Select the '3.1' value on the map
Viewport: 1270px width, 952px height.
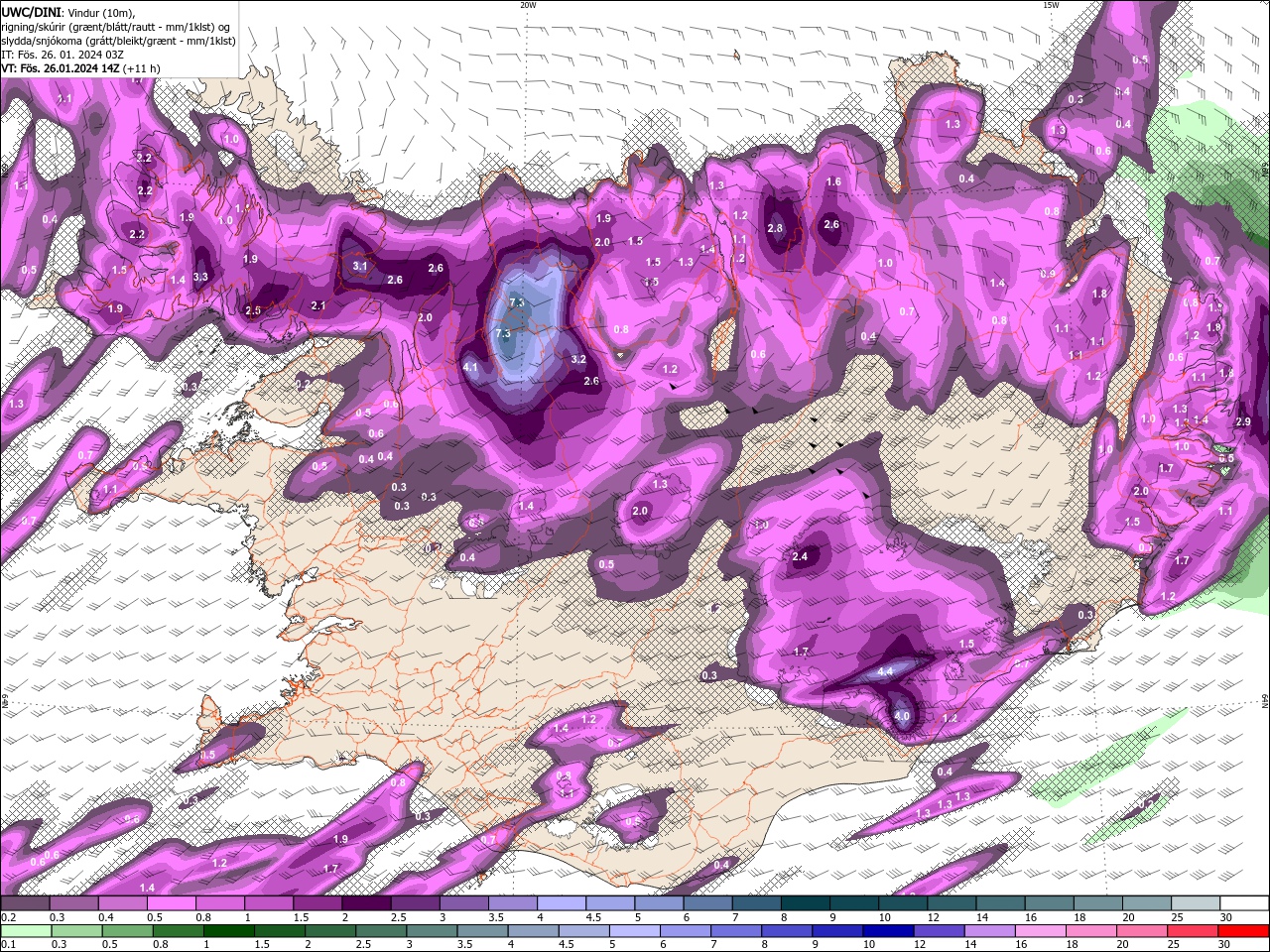click(x=360, y=266)
